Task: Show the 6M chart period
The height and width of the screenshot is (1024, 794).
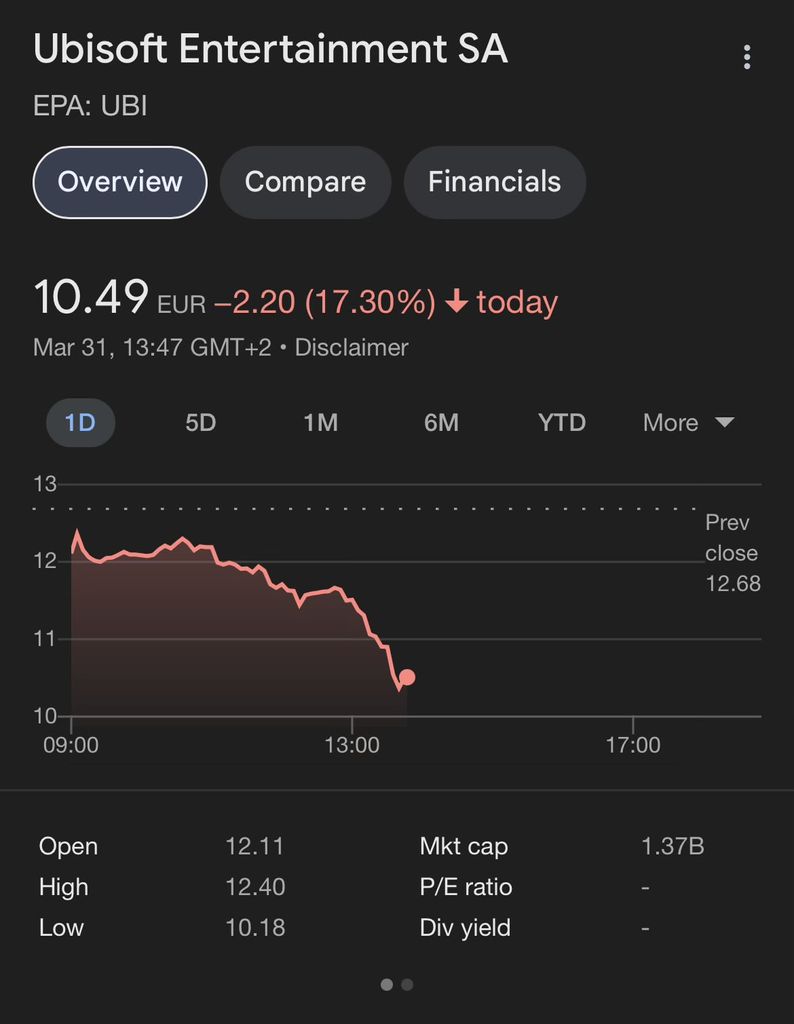Action: coord(441,423)
